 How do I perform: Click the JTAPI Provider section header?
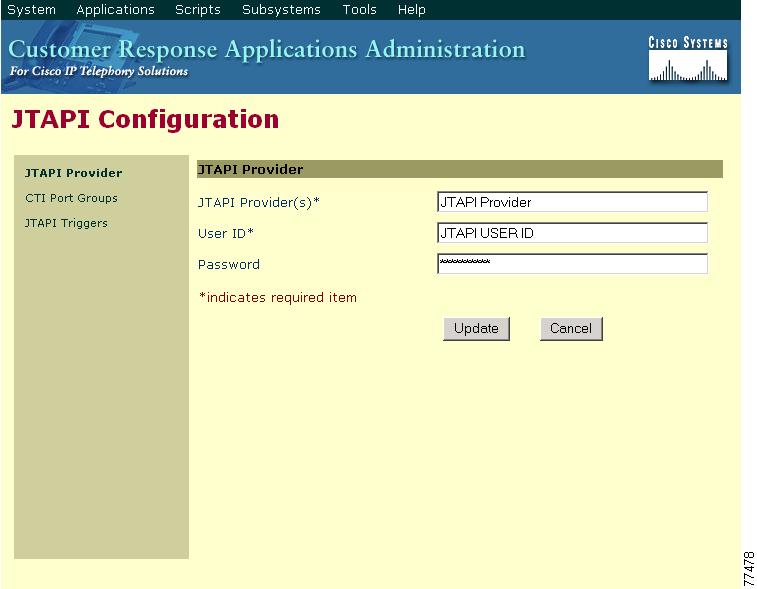pyautogui.click(x=460, y=169)
